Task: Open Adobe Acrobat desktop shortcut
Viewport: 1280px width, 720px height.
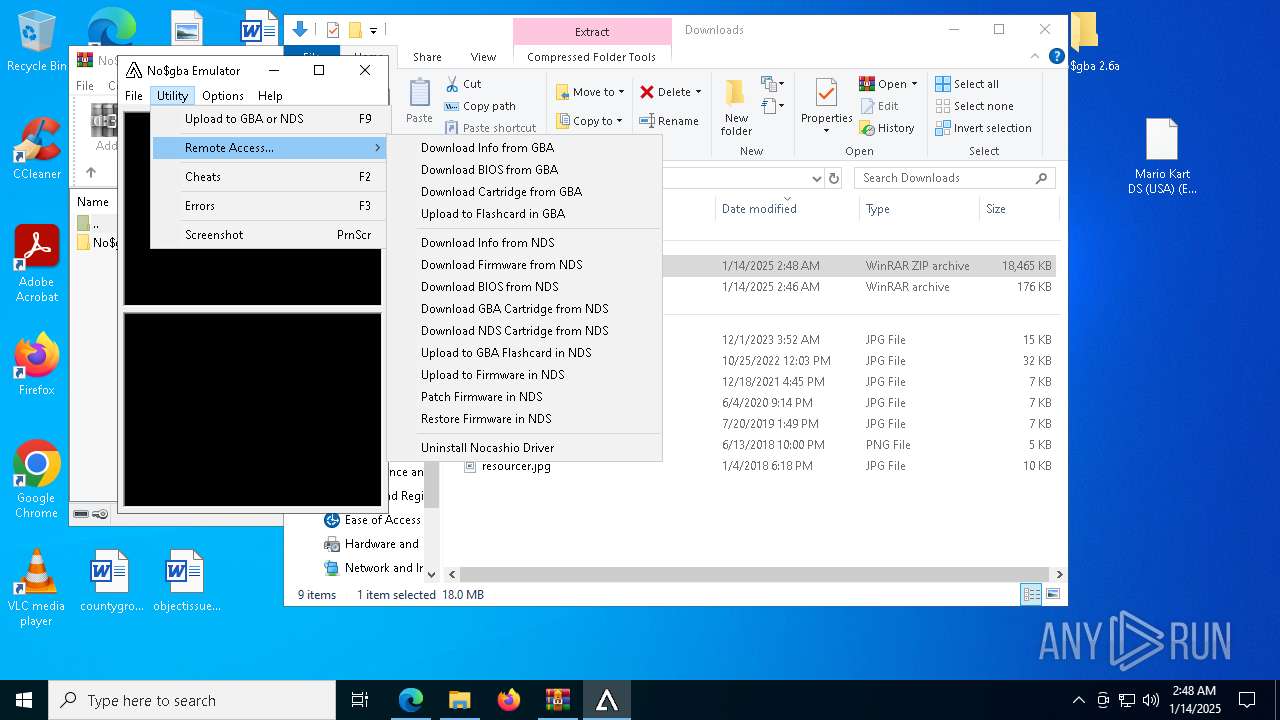Action: 36,263
